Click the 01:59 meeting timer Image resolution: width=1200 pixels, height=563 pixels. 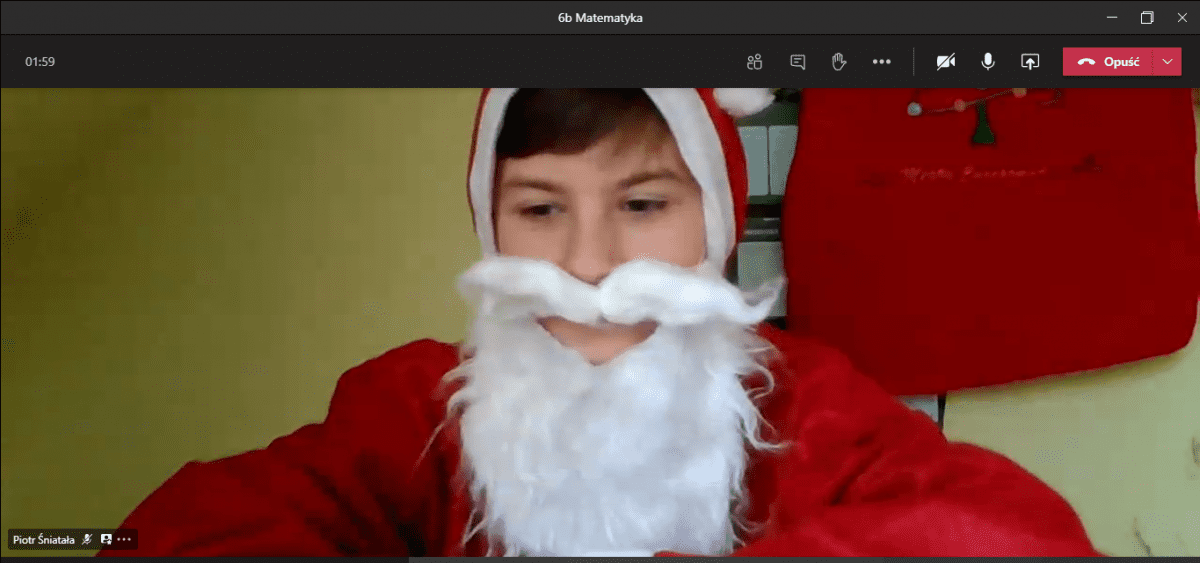[x=40, y=62]
